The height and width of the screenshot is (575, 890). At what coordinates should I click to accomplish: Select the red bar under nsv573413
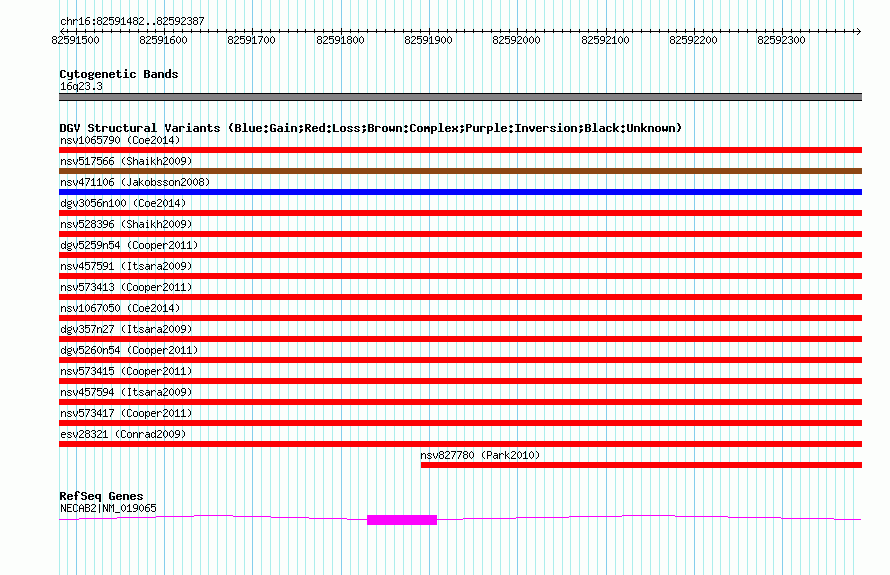tap(460, 297)
